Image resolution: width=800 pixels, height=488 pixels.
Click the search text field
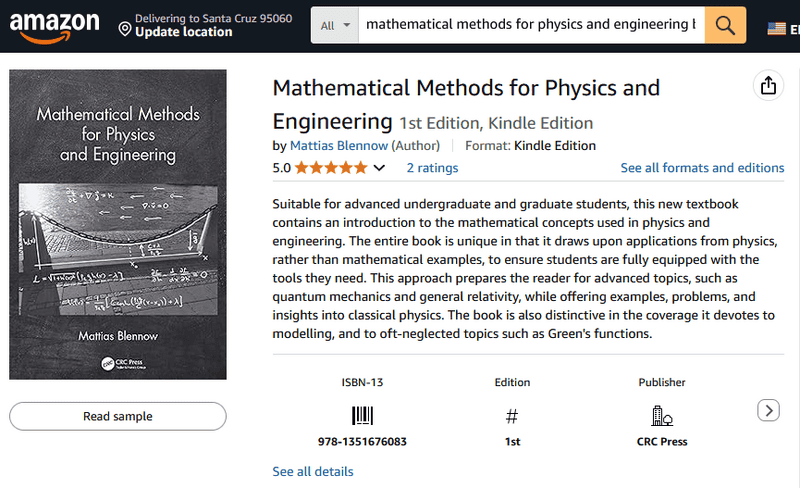point(530,25)
